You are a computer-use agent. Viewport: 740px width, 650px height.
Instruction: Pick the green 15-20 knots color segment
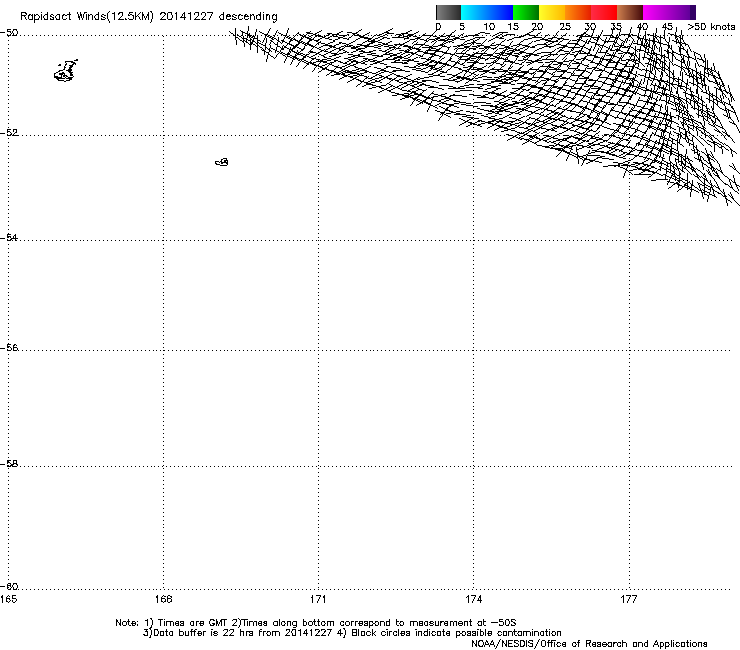point(526,12)
